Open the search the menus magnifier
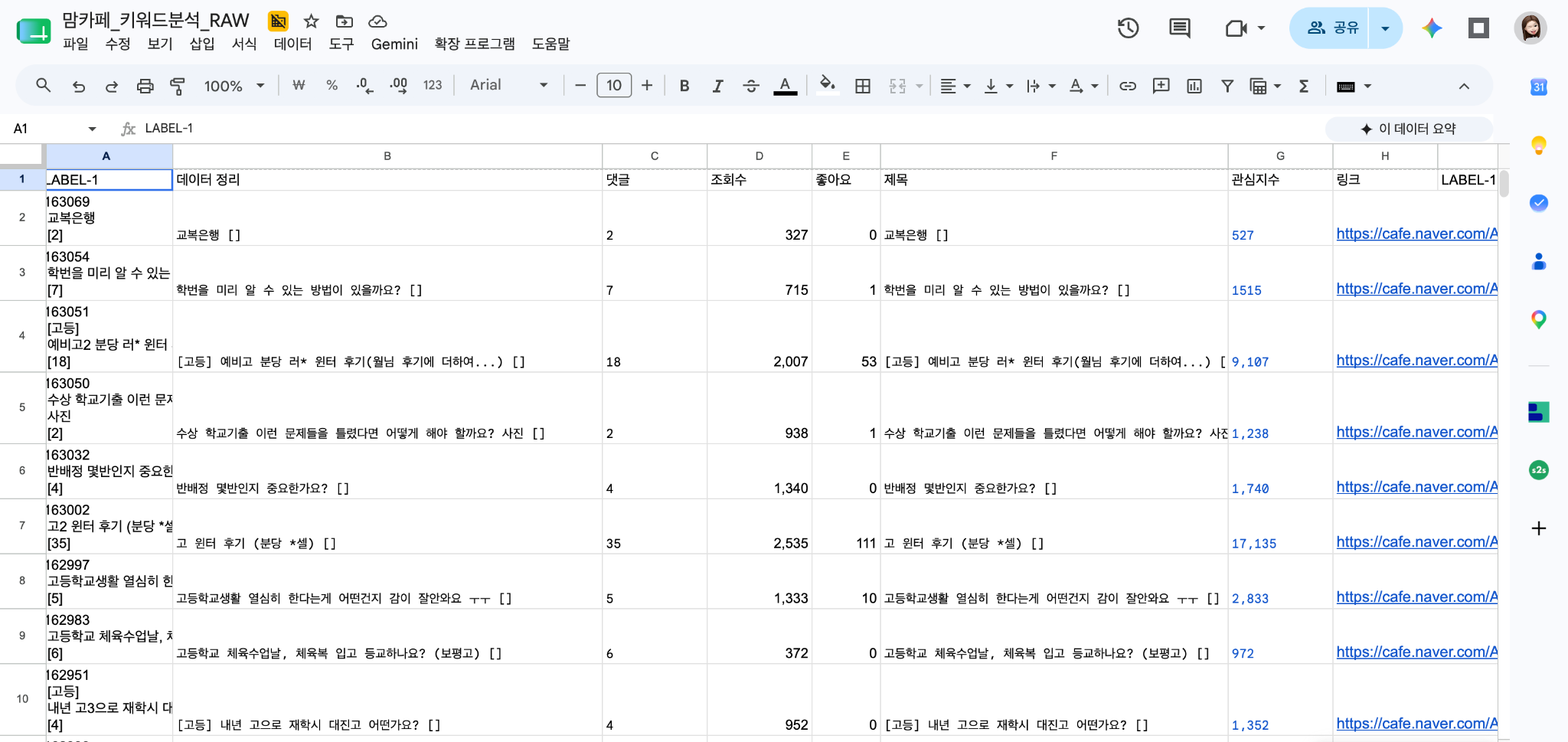 44,86
